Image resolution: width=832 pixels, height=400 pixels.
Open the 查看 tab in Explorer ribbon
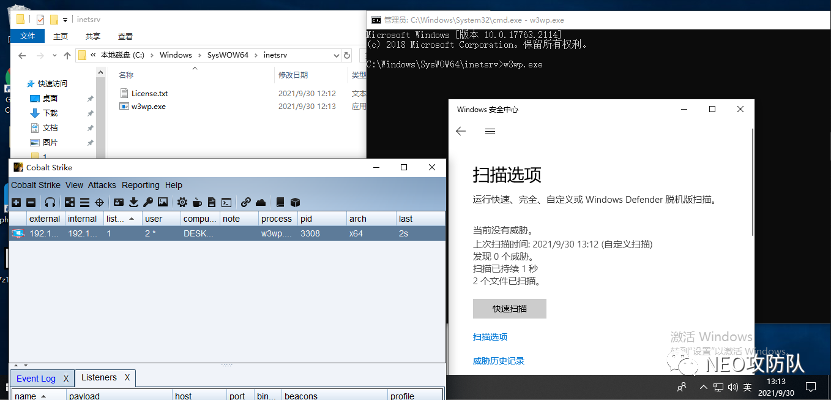[x=125, y=37]
